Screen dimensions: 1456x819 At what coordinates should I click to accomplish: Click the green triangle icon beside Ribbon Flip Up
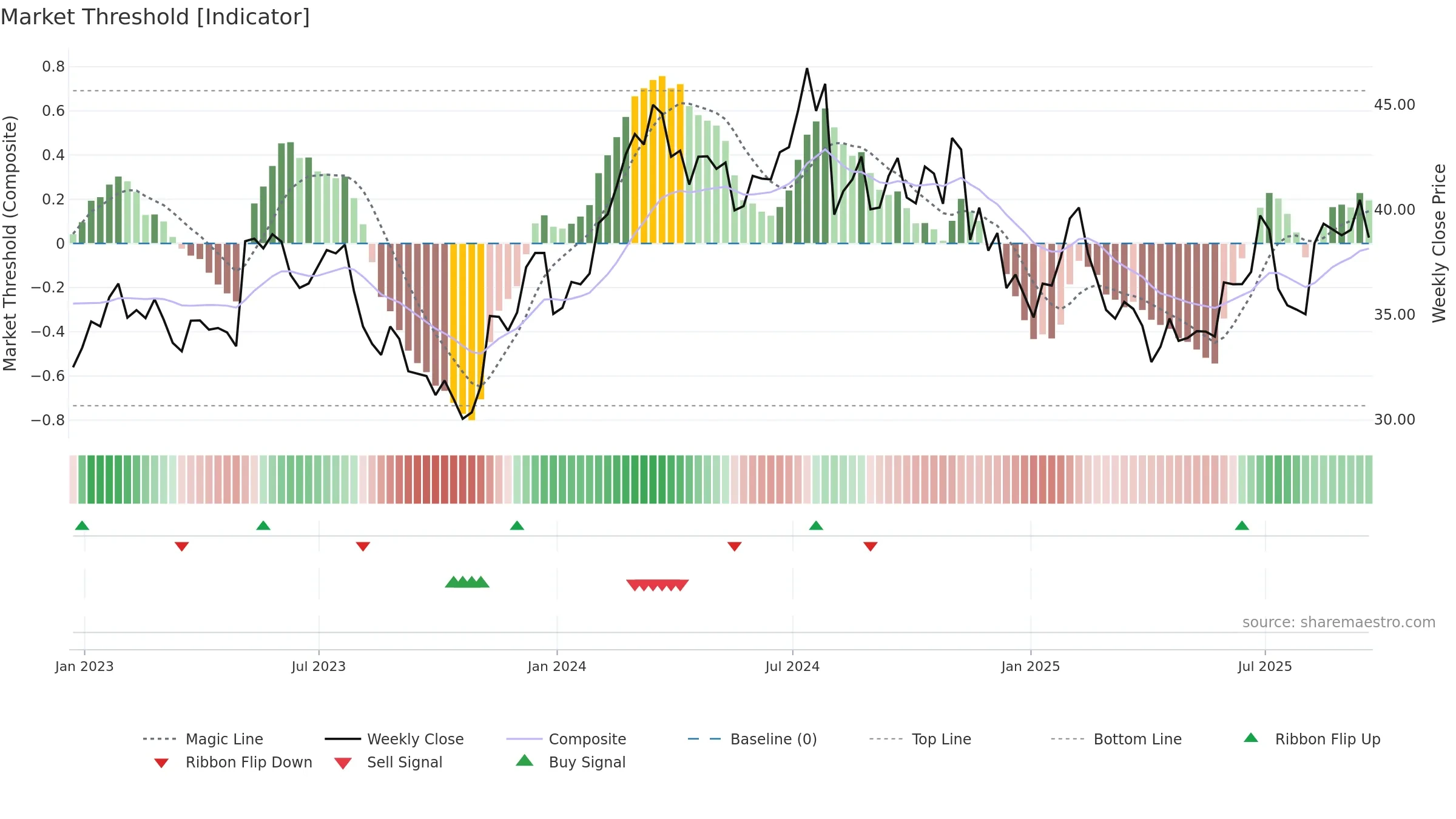click(1251, 738)
